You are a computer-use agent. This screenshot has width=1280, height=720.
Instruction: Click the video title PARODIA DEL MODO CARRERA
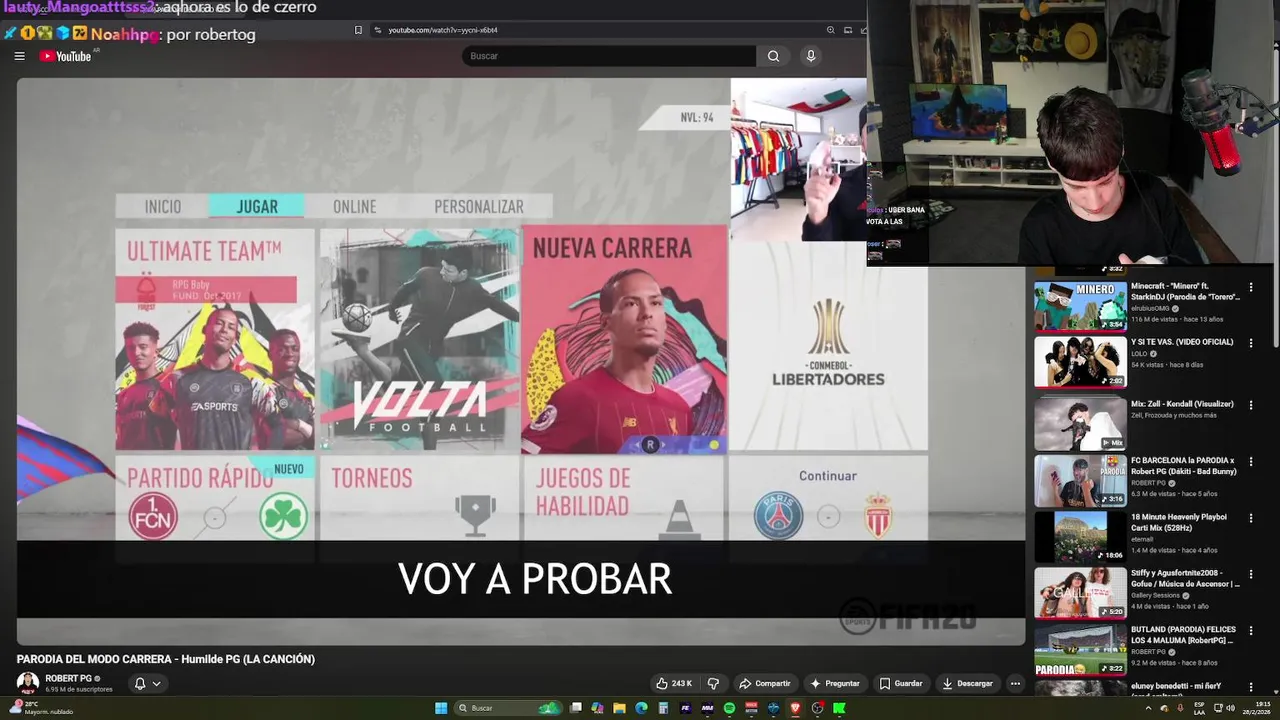[x=166, y=659]
